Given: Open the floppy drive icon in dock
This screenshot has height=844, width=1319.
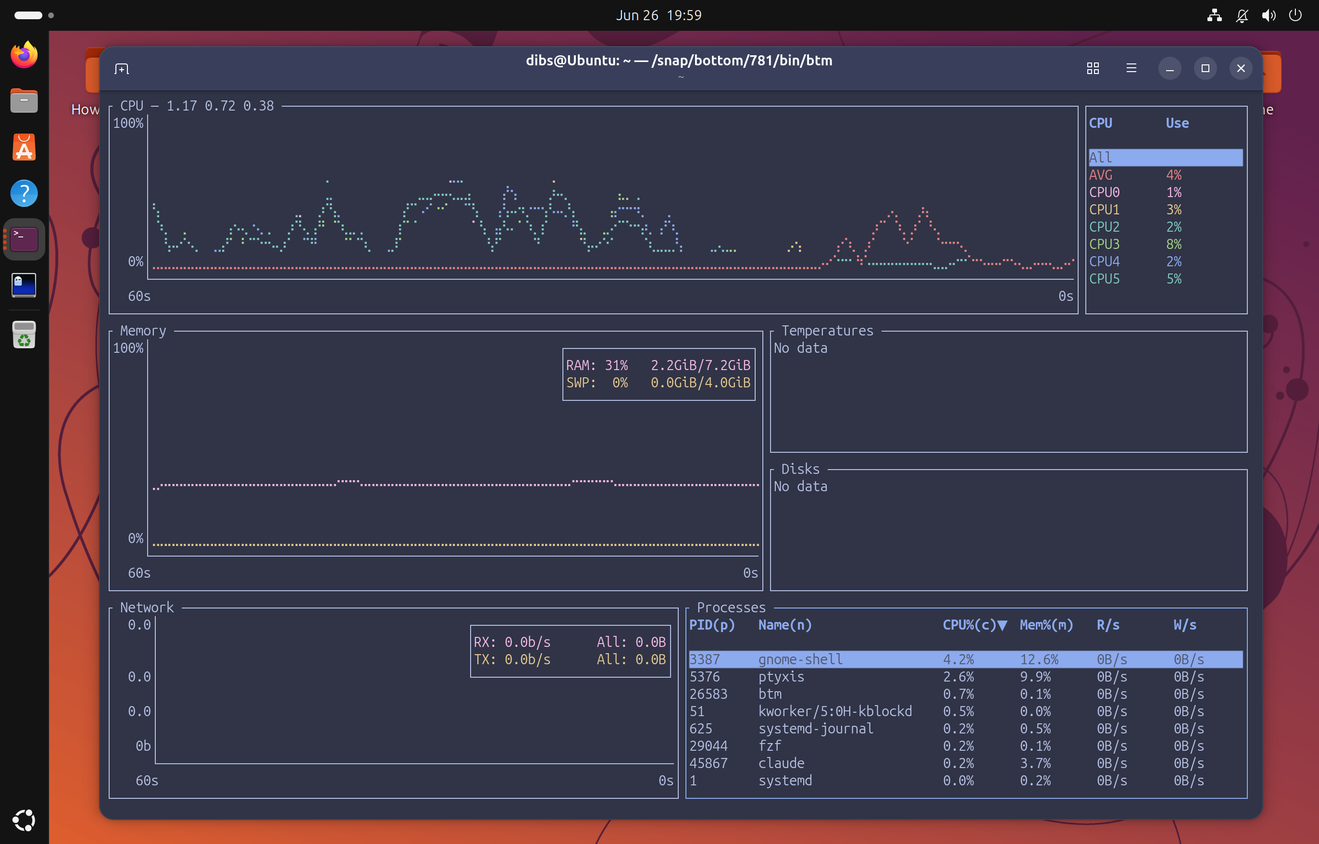Looking at the screenshot, I should tap(24, 286).
